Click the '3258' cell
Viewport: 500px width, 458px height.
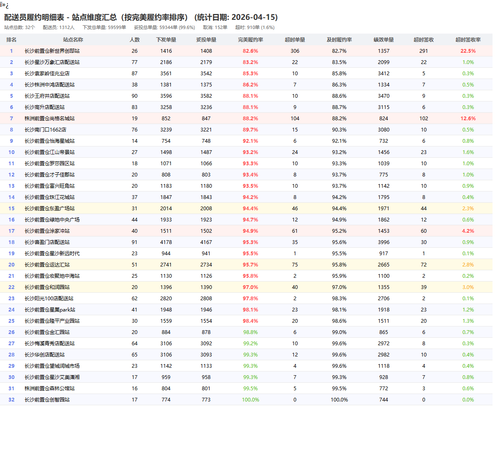coord(166,107)
